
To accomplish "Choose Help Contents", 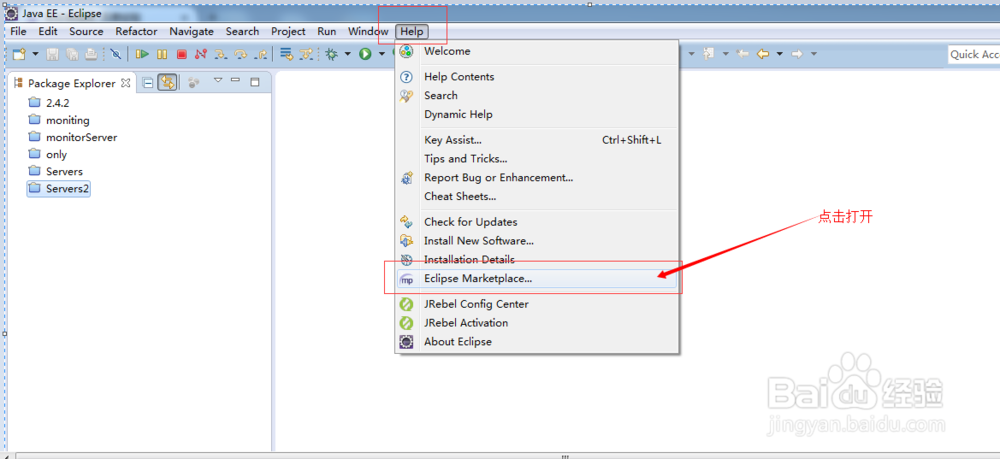I will pyautogui.click(x=537, y=76).
